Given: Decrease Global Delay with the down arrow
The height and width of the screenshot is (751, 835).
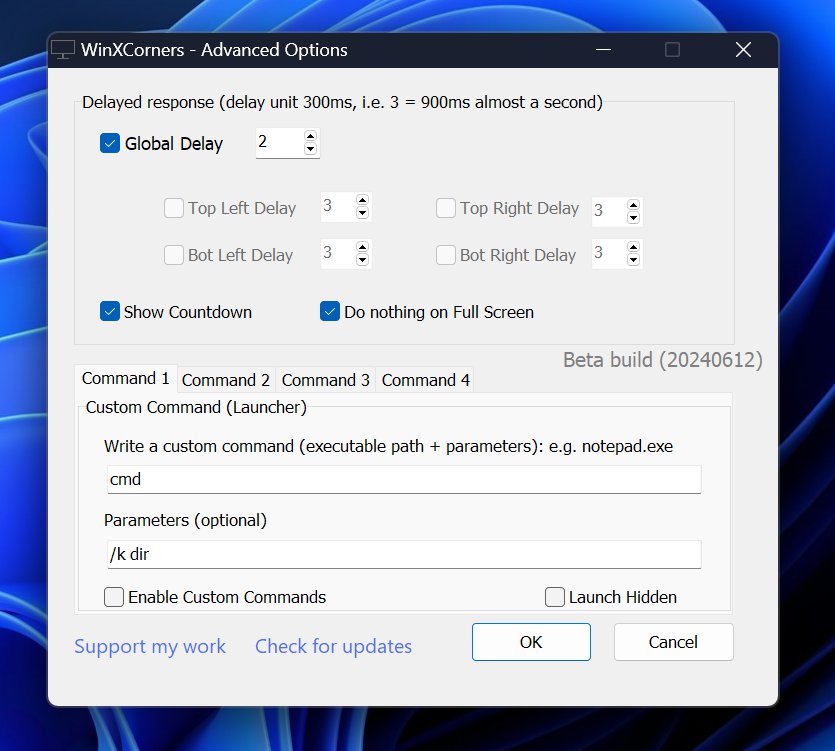Looking at the screenshot, I should pyautogui.click(x=310, y=149).
